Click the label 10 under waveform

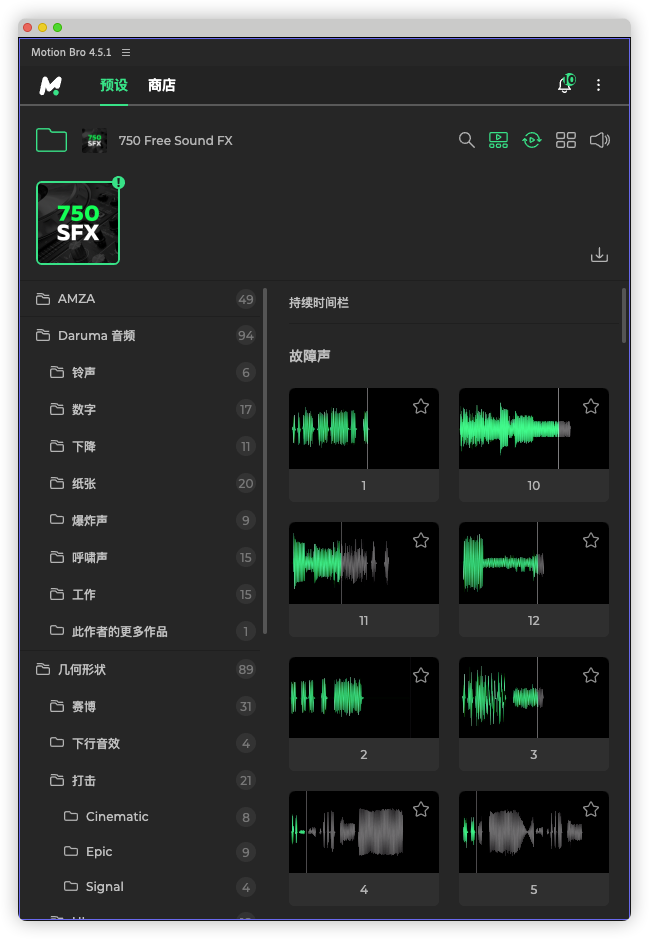point(533,486)
